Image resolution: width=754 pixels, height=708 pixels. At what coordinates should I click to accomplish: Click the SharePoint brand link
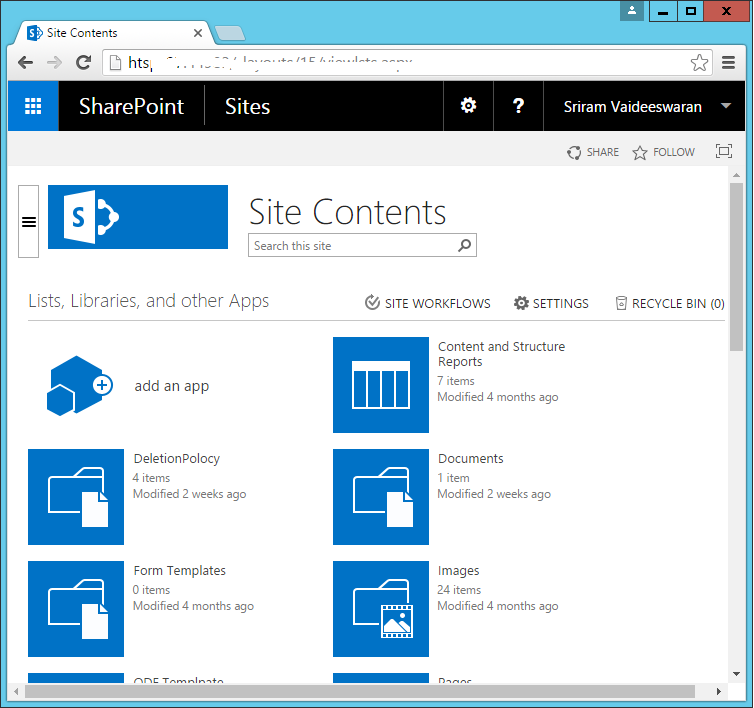(x=131, y=106)
